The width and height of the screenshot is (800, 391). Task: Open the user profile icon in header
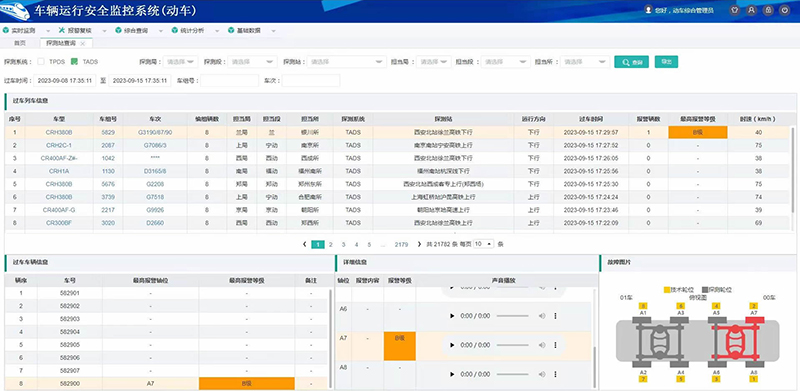(x=751, y=10)
